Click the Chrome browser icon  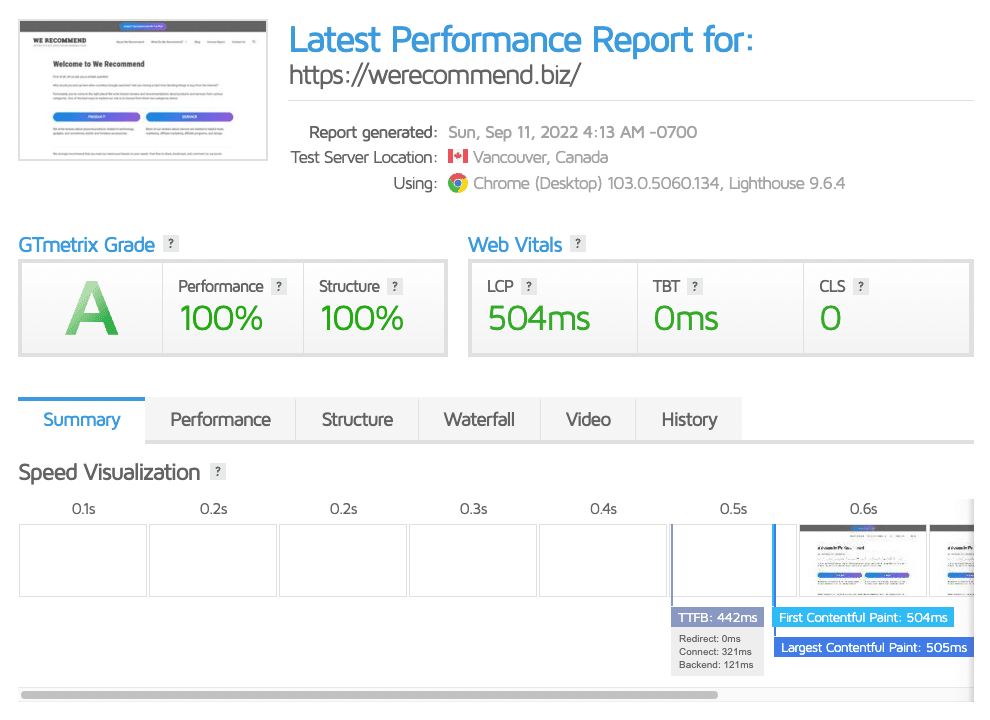(x=458, y=183)
